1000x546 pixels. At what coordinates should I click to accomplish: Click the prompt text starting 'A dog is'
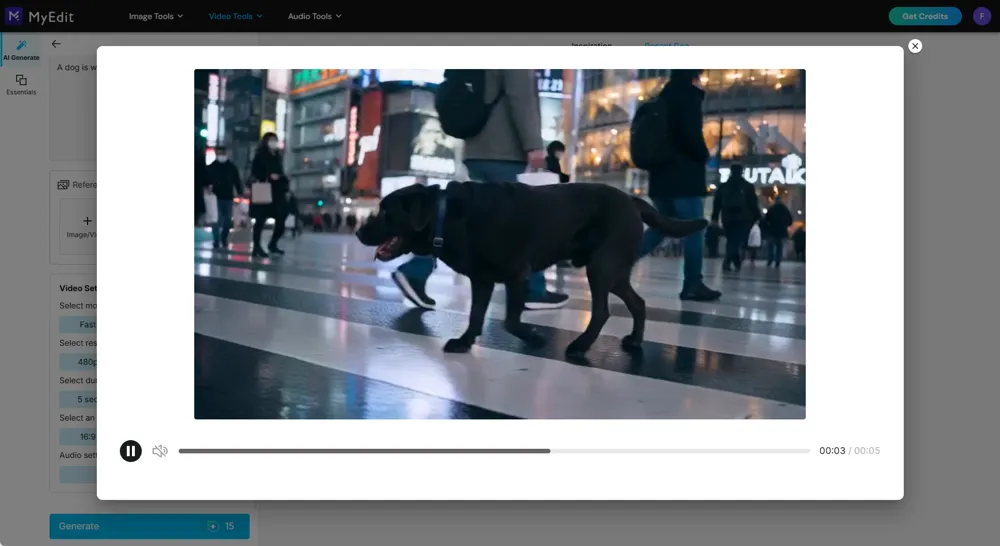(x=77, y=67)
